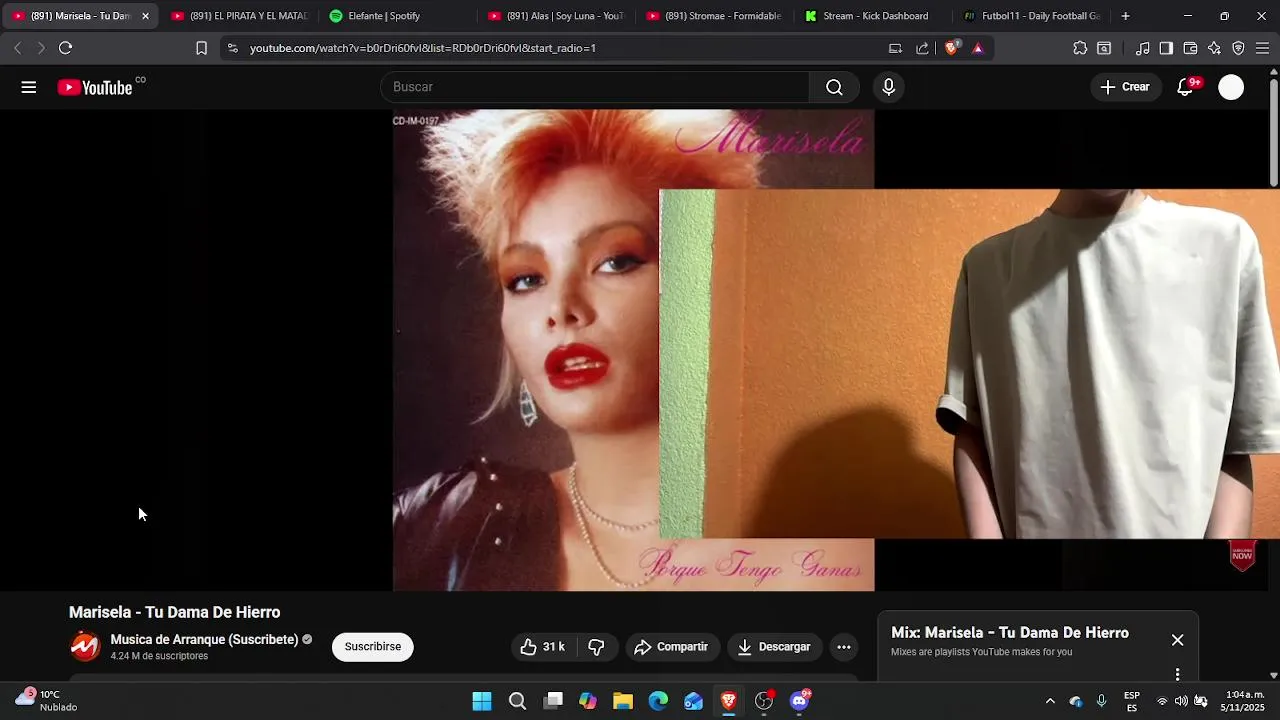Click the Suscribirse button

pos(373,647)
